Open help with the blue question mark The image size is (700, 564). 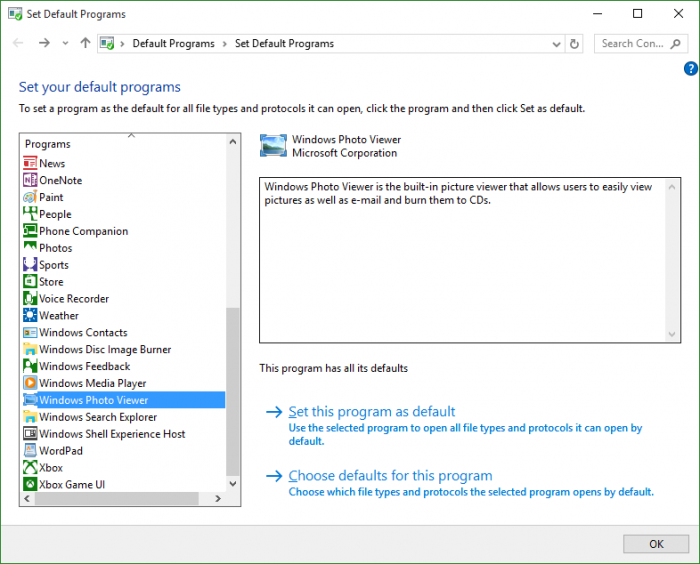(690, 69)
